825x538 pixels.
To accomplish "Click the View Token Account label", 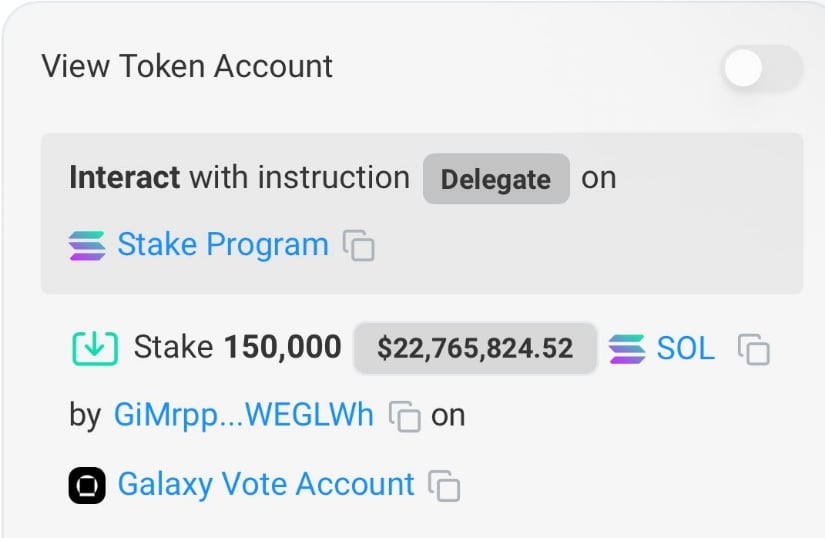I will [x=187, y=67].
